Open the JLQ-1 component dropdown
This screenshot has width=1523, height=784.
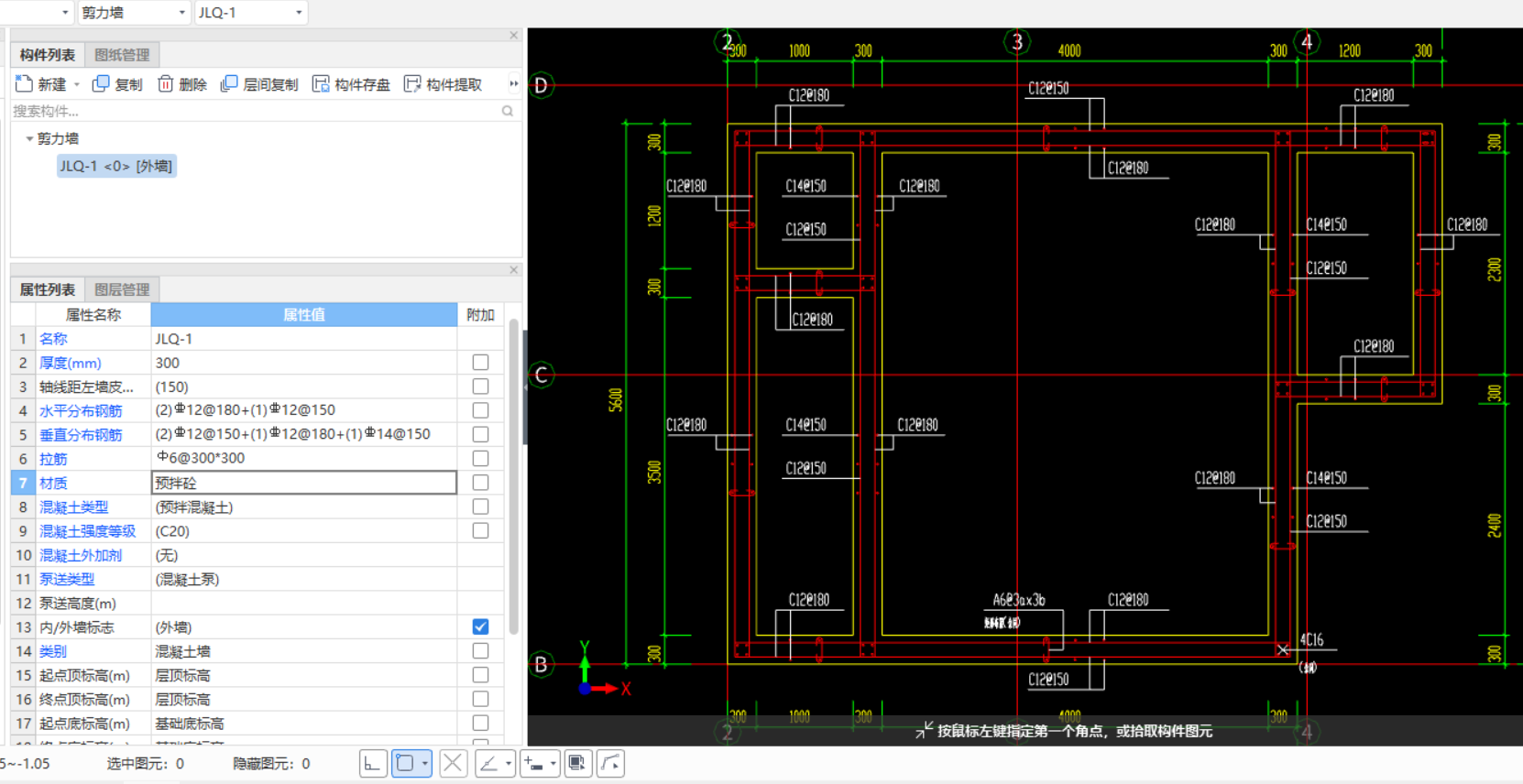click(299, 13)
